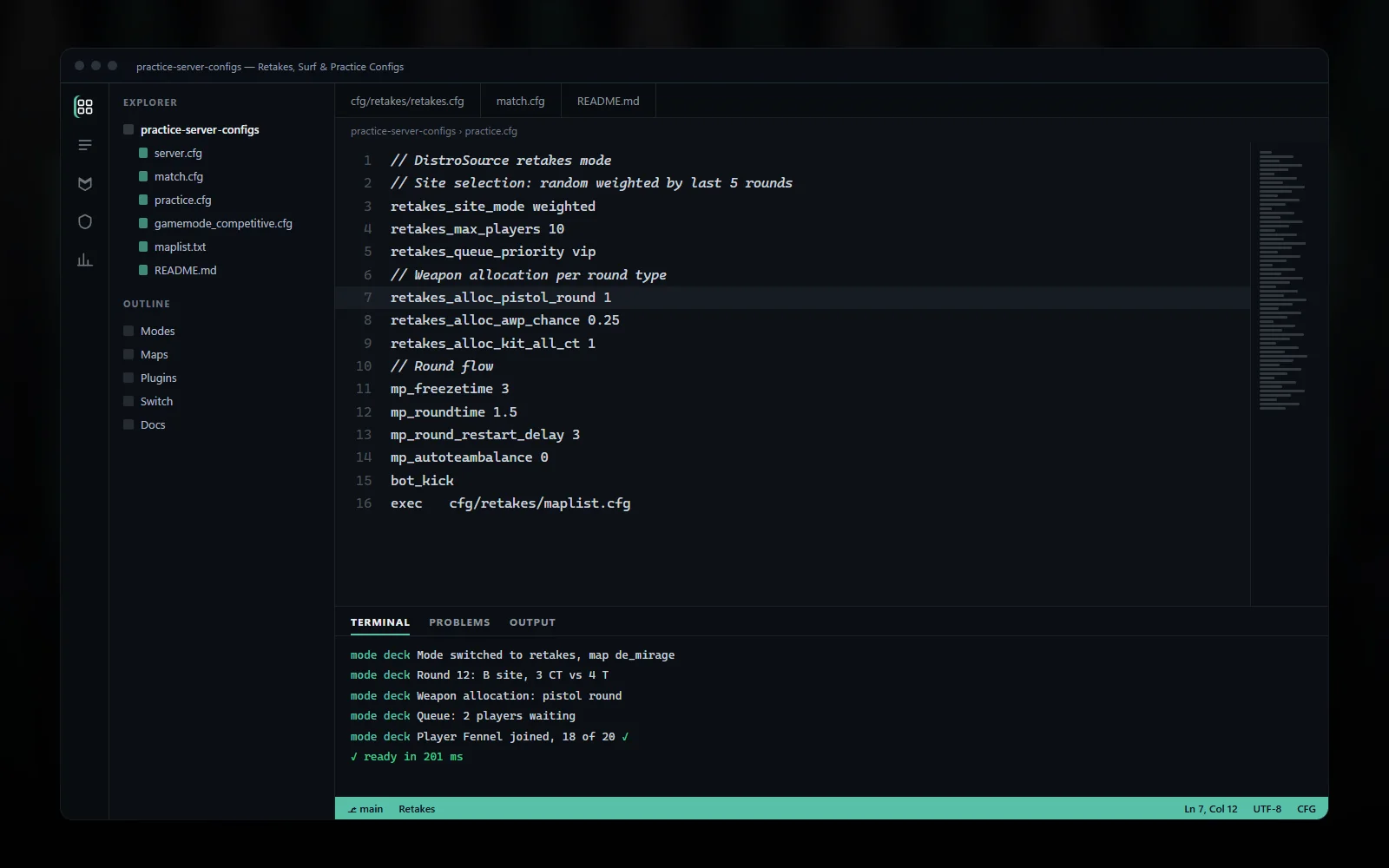This screenshot has width=1389, height=868.
Task: Jump to Docs in the outline
Action: pos(153,424)
